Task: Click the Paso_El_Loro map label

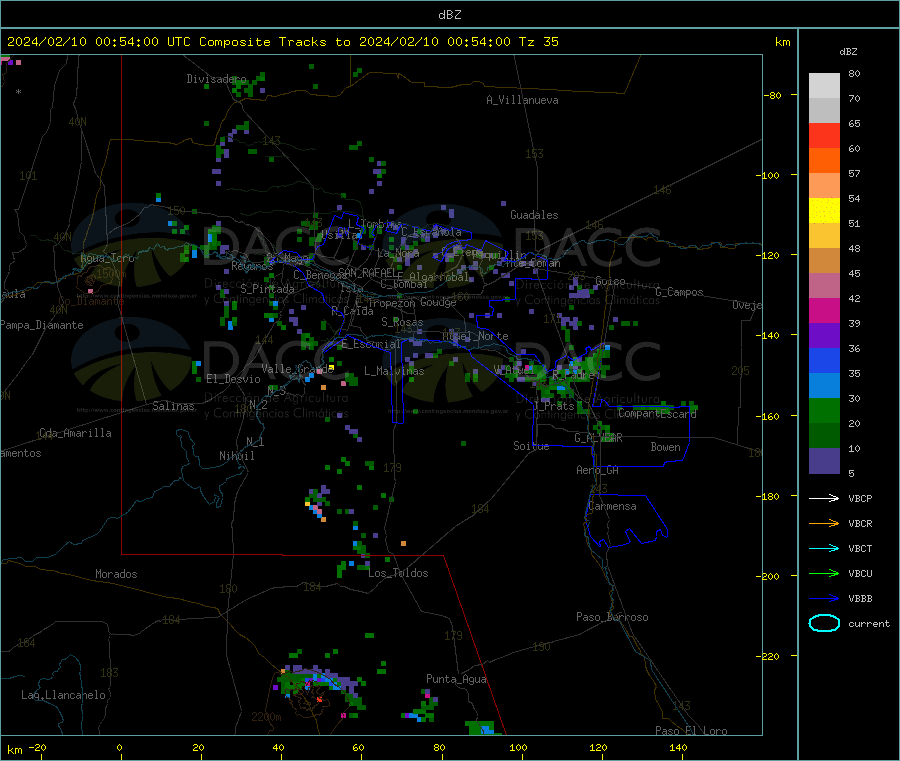Action: tap(691, 731)
